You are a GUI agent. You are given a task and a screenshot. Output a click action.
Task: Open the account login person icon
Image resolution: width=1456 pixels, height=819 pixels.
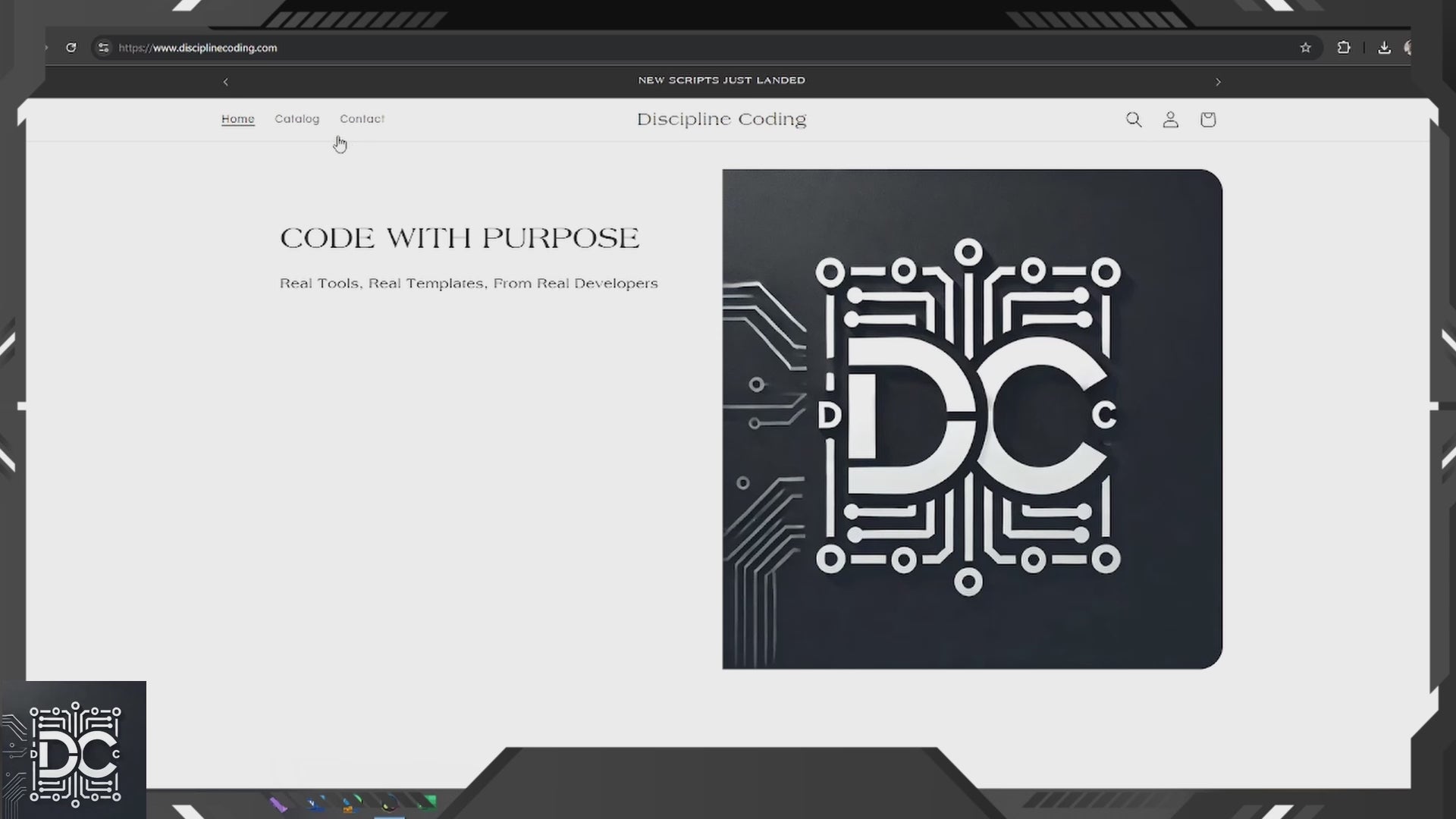1170,120
